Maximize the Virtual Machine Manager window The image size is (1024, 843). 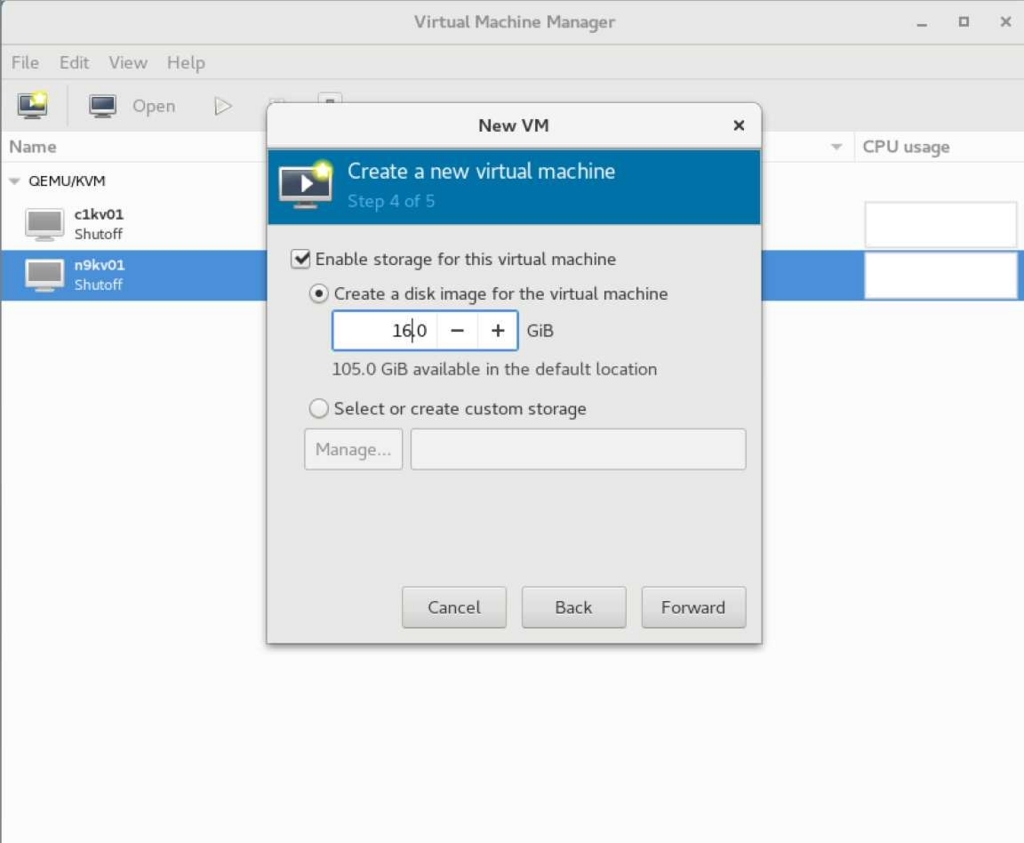(964, 22)
